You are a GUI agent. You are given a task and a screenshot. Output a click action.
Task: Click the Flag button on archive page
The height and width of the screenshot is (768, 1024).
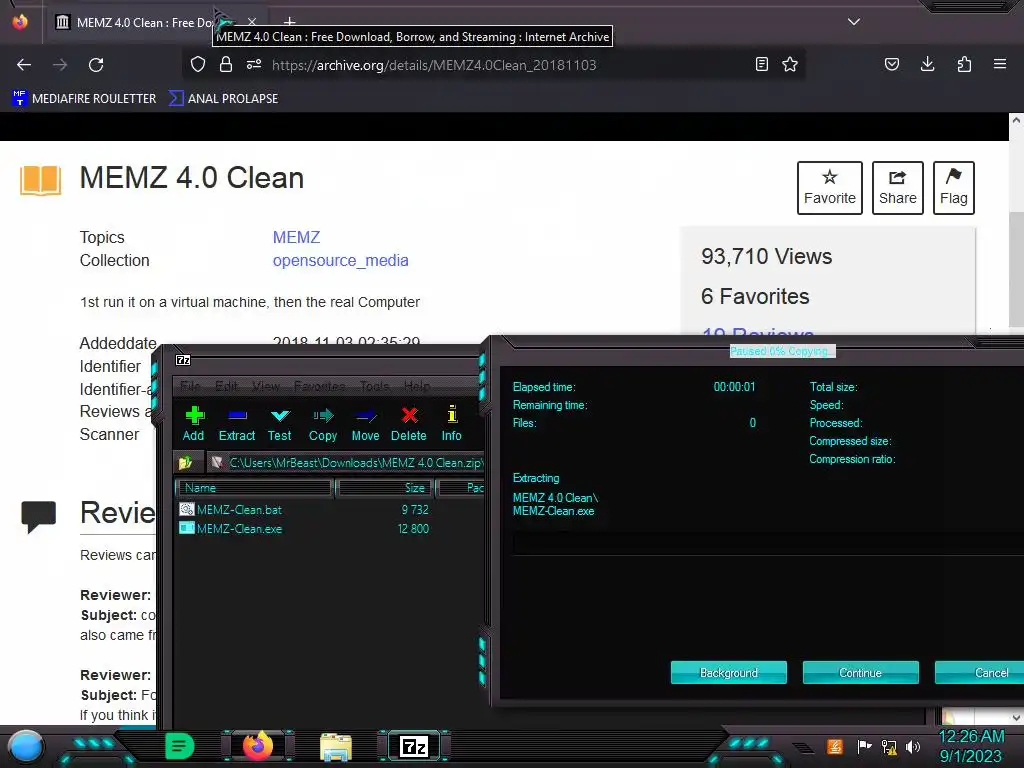point(953,188)
